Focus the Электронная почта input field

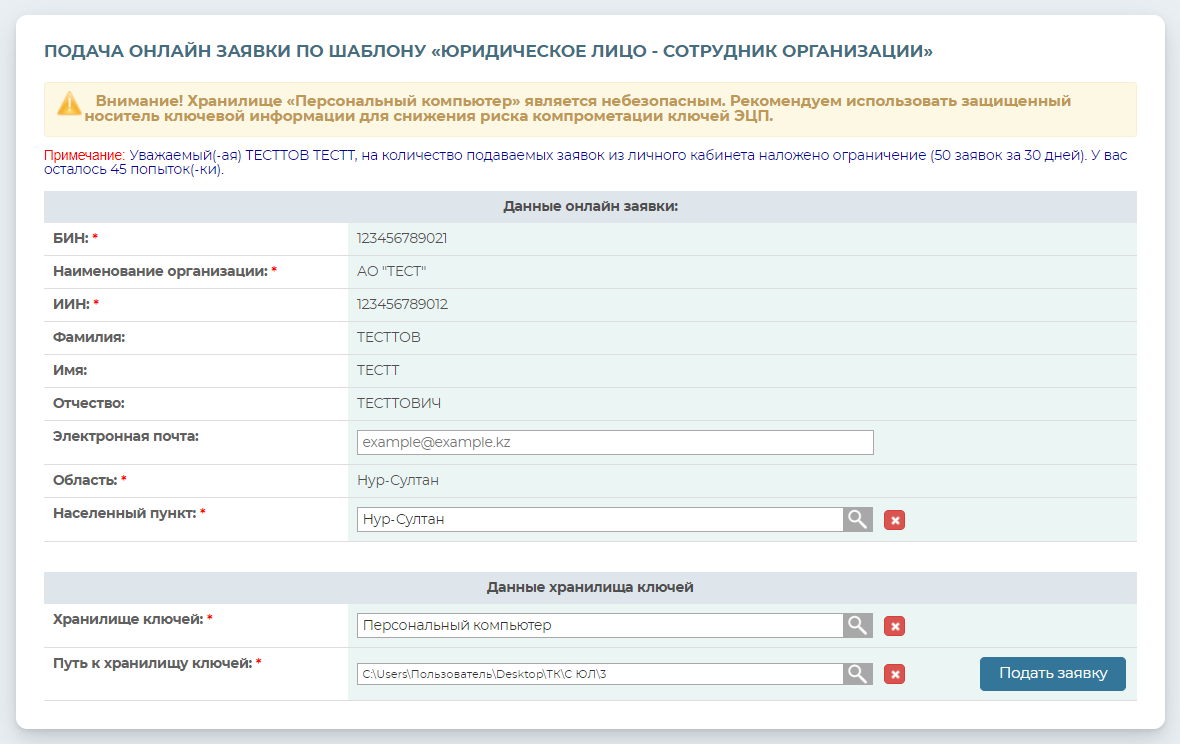pyautogui.click(x=615, y=442)
